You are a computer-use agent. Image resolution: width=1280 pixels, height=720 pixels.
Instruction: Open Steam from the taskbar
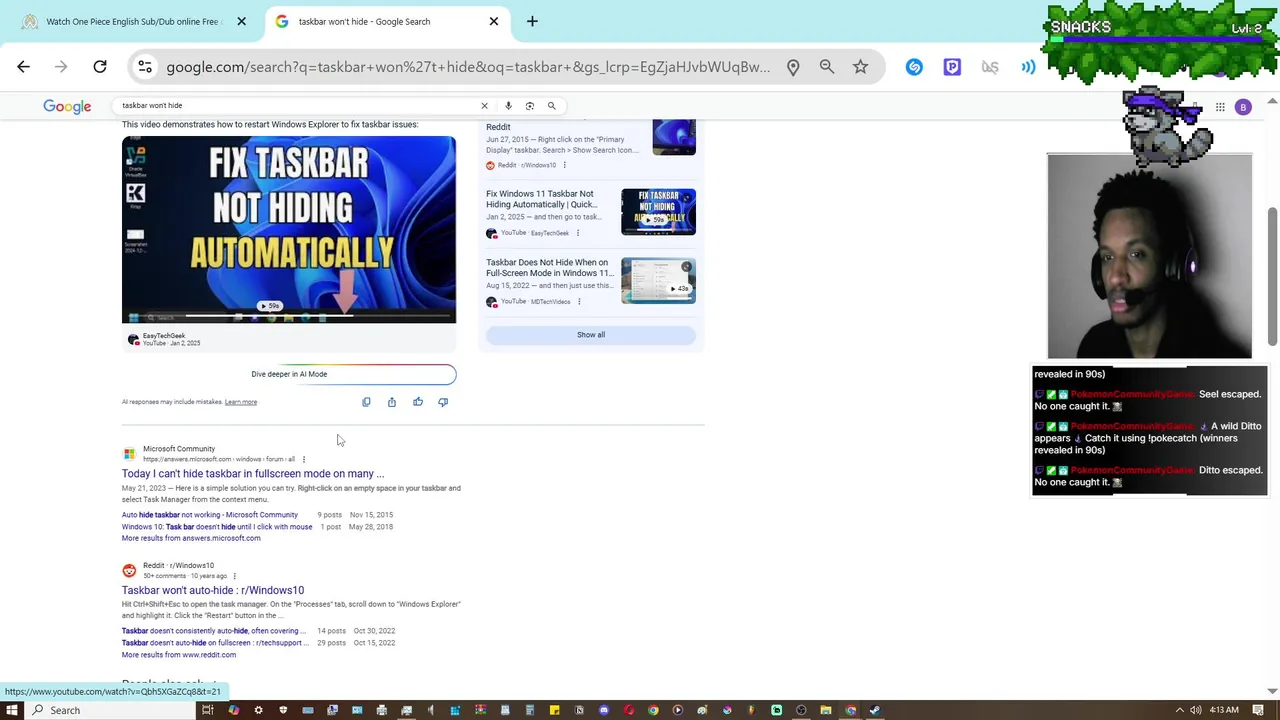(875, 710)
